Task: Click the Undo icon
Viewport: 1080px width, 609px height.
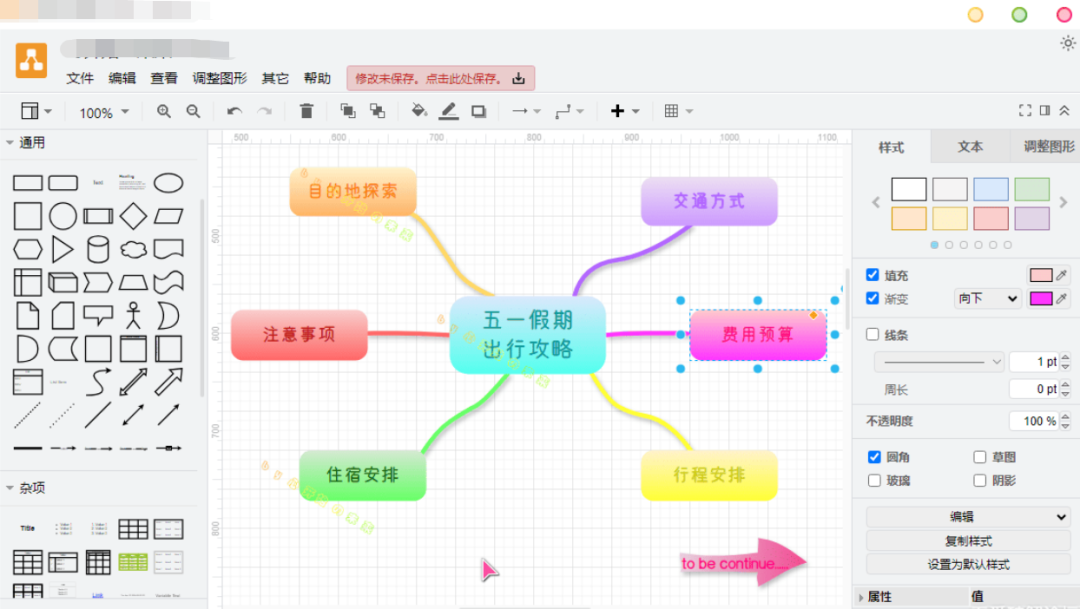Action: point(234,110)
